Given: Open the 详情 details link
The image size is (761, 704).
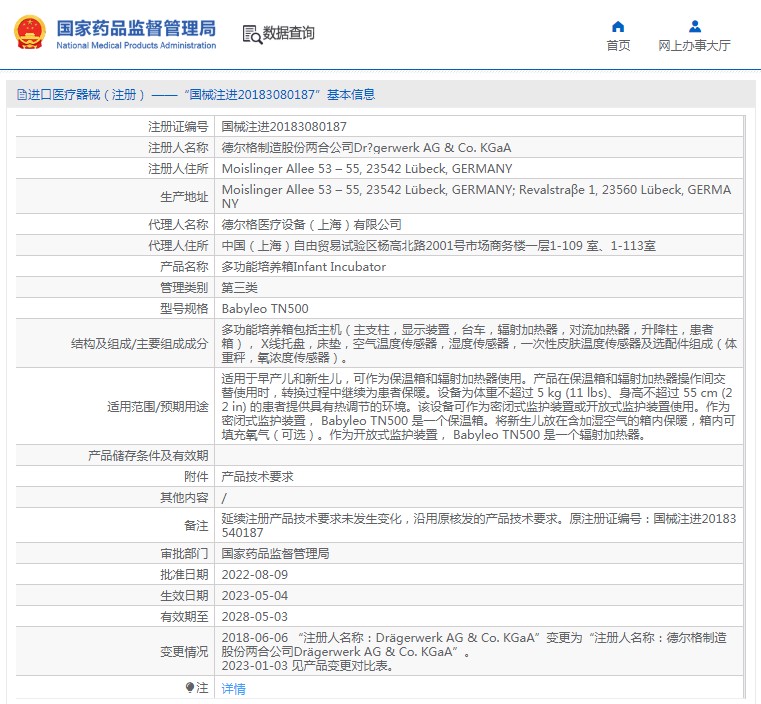Looking at the screenshot, I should pyautogui.click(x=233, y=688).
